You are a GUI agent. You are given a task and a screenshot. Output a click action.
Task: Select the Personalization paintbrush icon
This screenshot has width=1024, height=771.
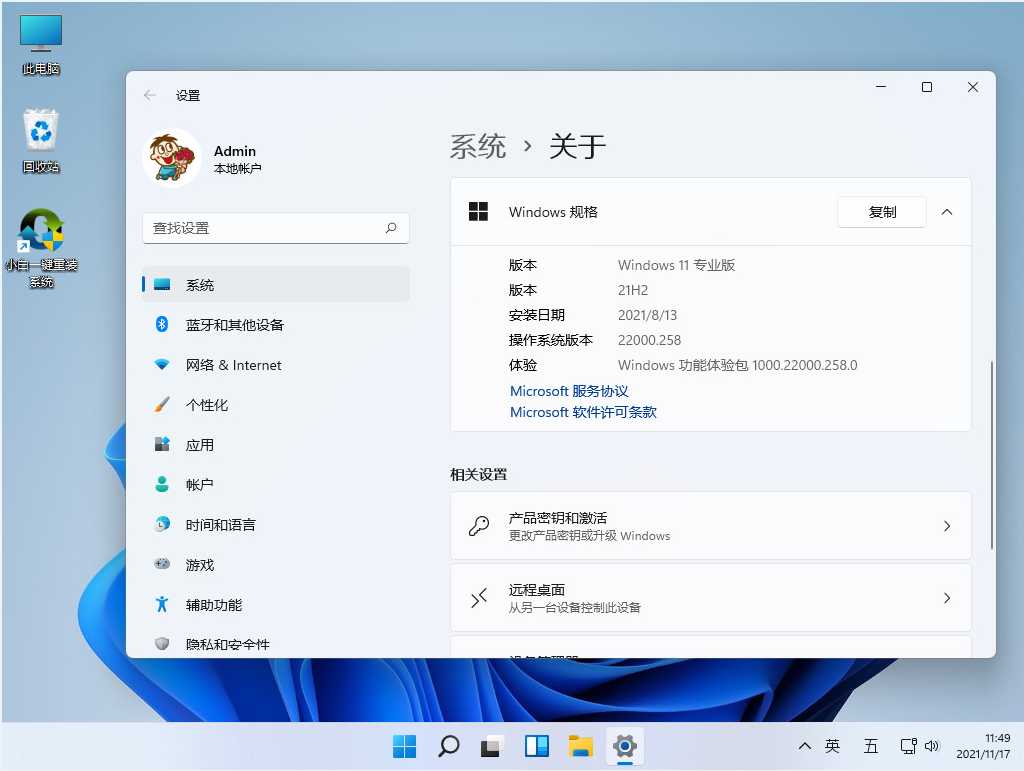click(162, 405)
